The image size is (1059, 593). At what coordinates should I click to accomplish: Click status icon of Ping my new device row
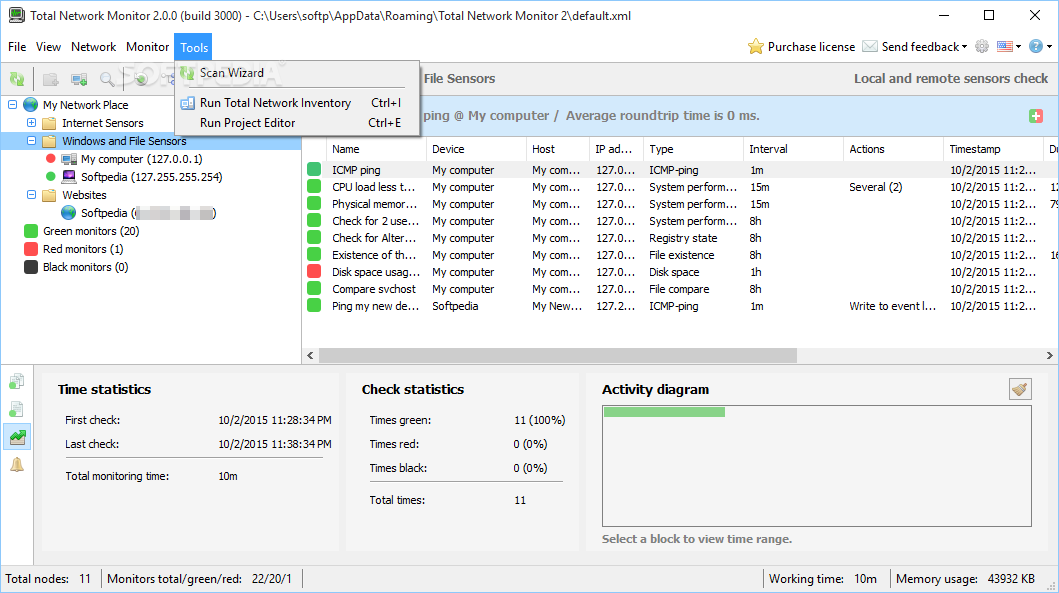(x=314, y=305)
